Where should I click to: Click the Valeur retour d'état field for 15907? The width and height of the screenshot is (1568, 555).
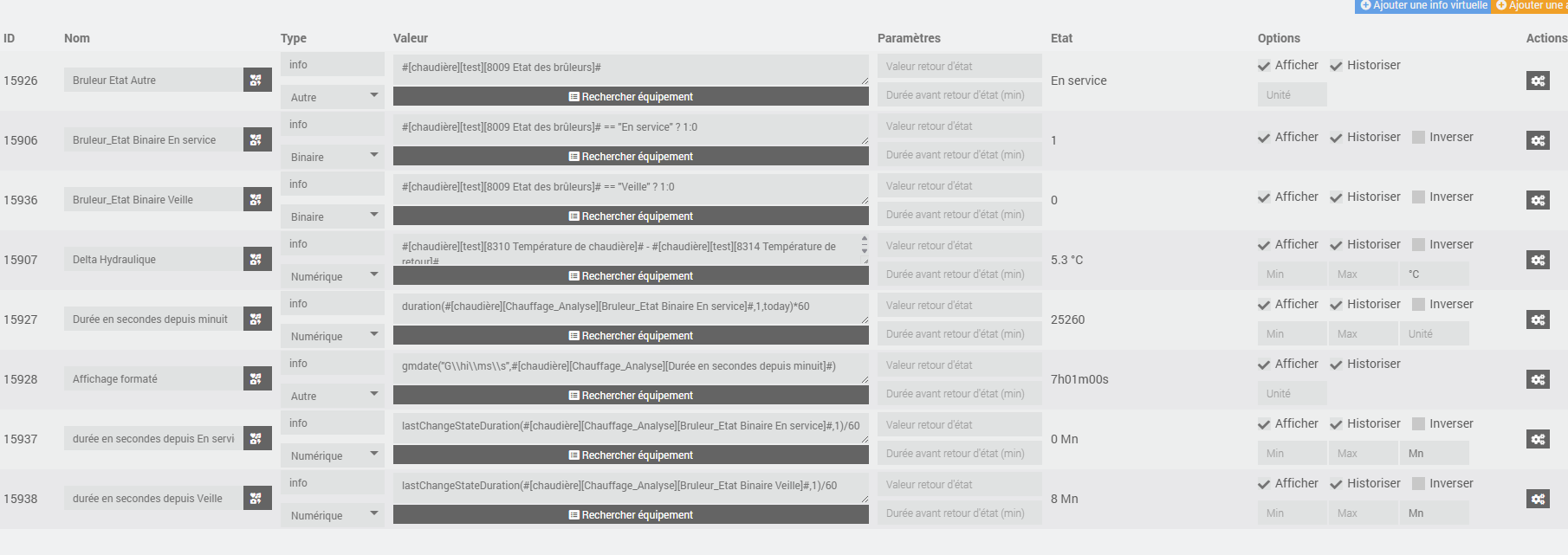(x=959, y=246)
